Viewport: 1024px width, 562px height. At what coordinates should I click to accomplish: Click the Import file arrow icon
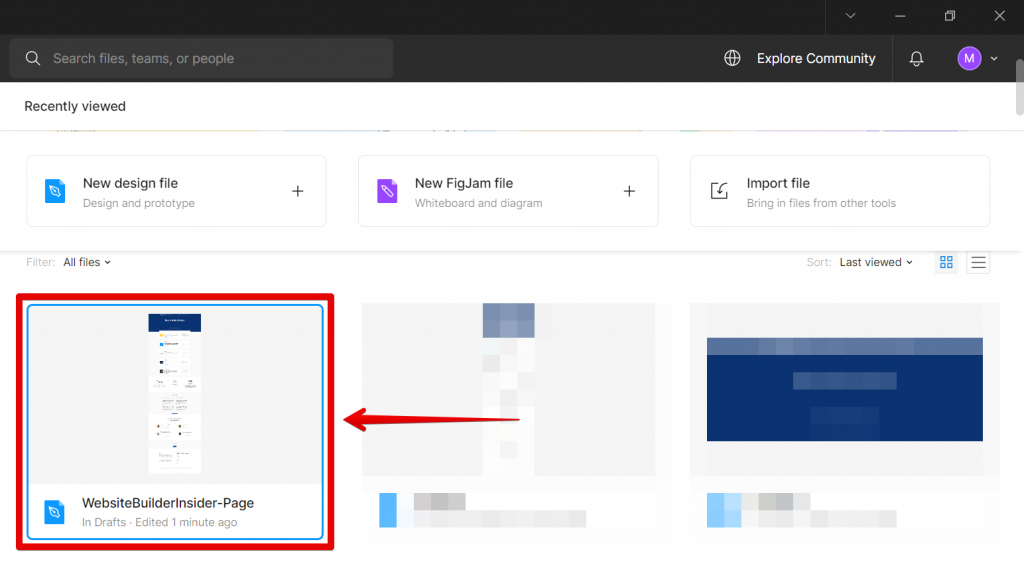719,191
